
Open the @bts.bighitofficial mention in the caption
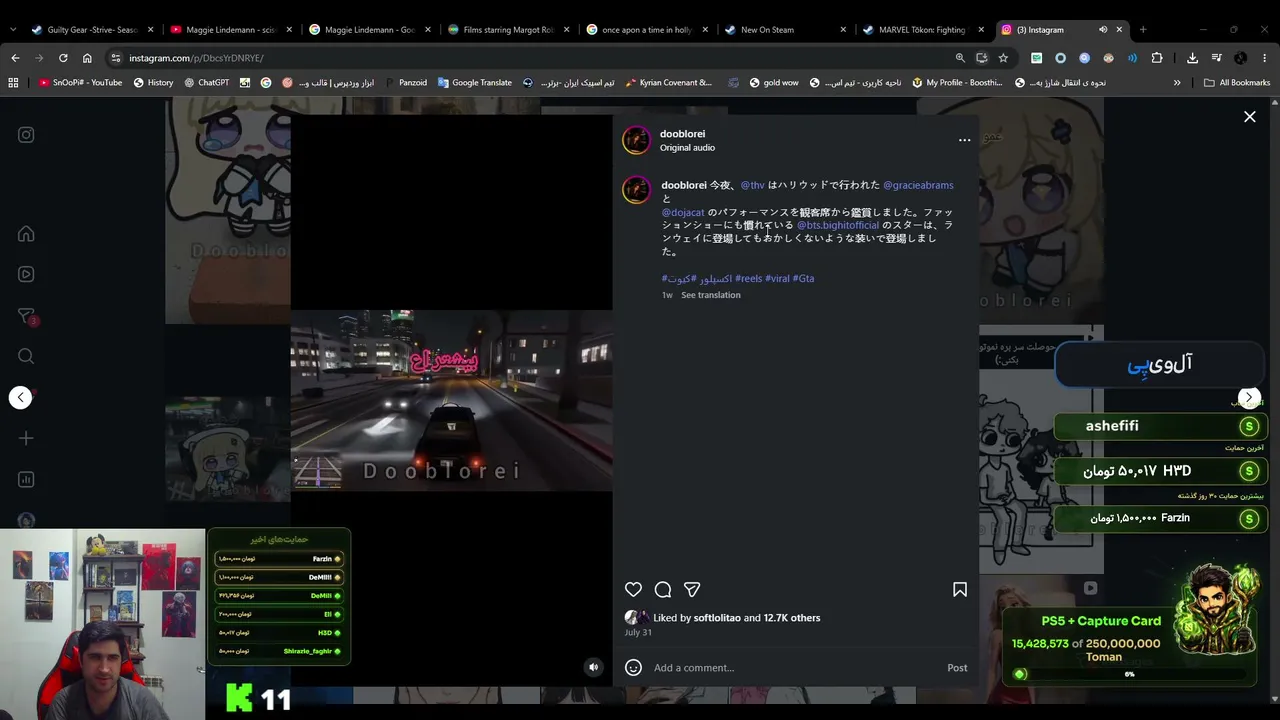838,225
